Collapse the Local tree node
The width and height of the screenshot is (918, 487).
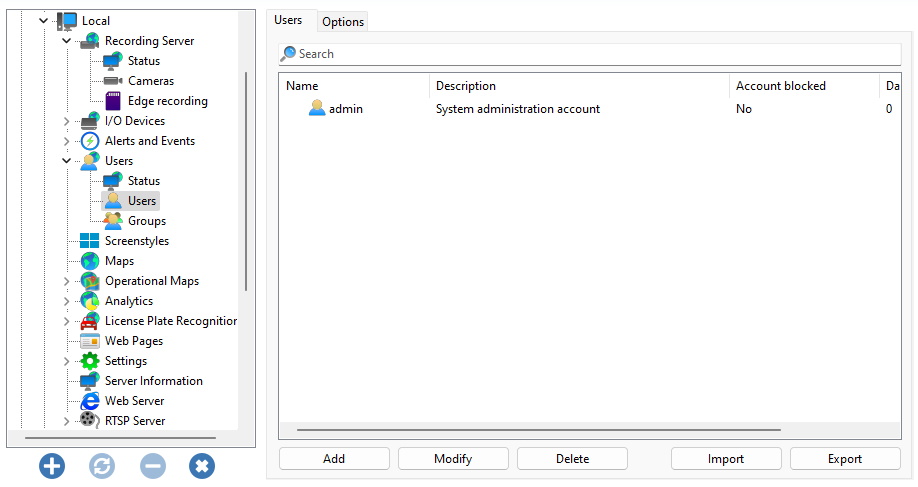pyautogui.click(x=43, y=21)
